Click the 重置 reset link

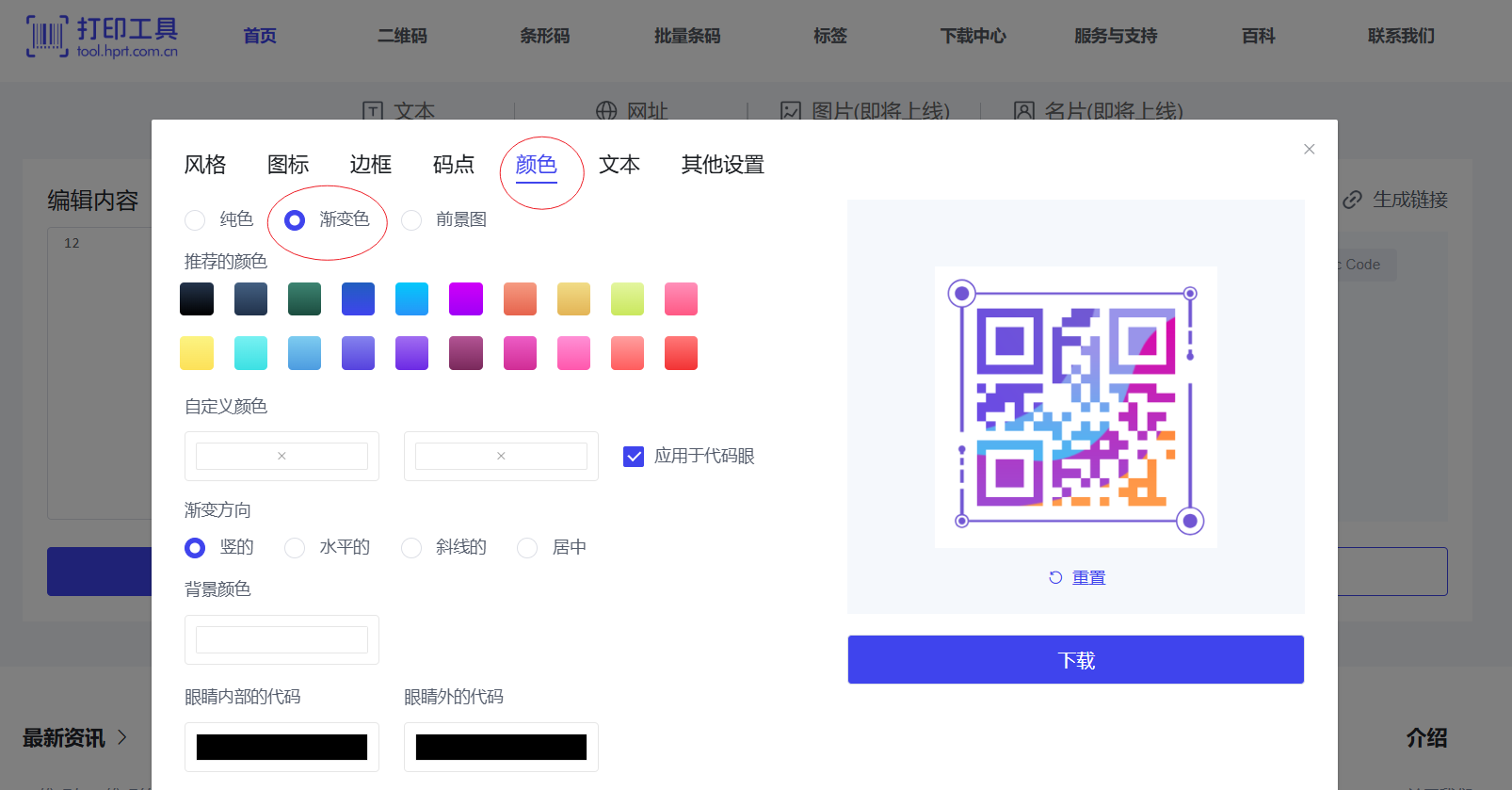pyautogui.click(x=1089, y=577)
